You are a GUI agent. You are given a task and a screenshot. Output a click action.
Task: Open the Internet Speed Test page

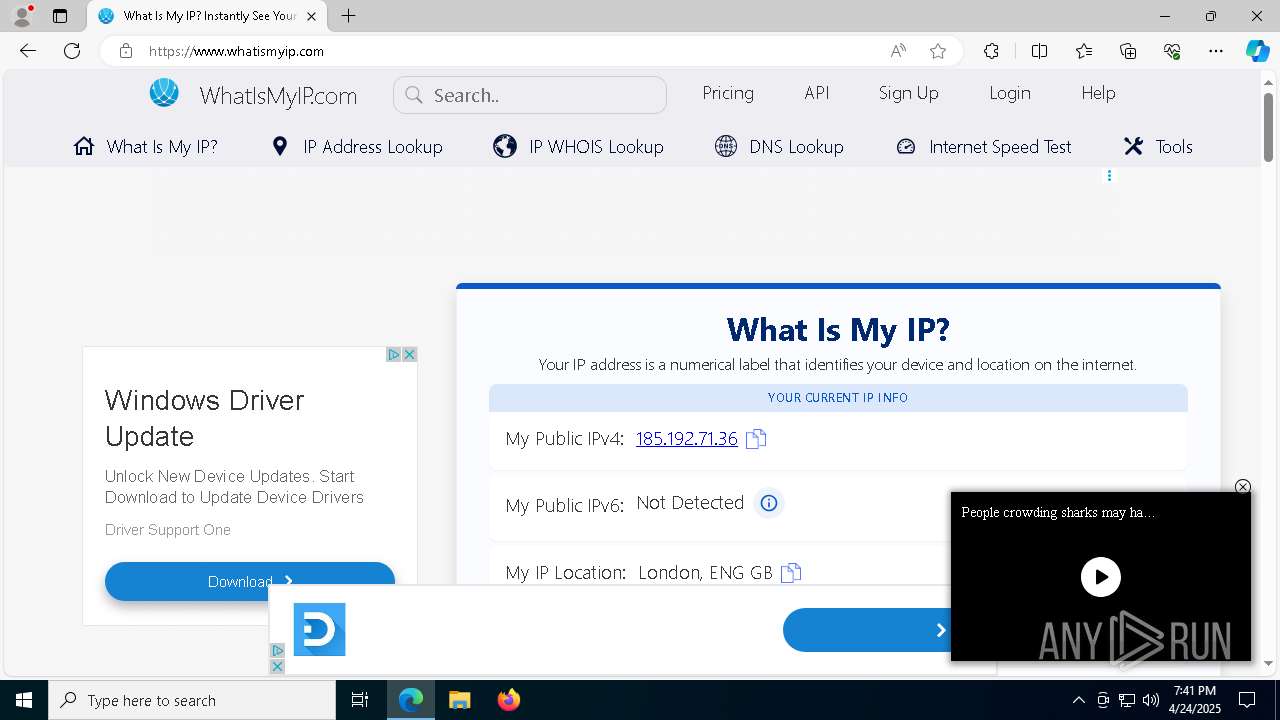(983, 146)
